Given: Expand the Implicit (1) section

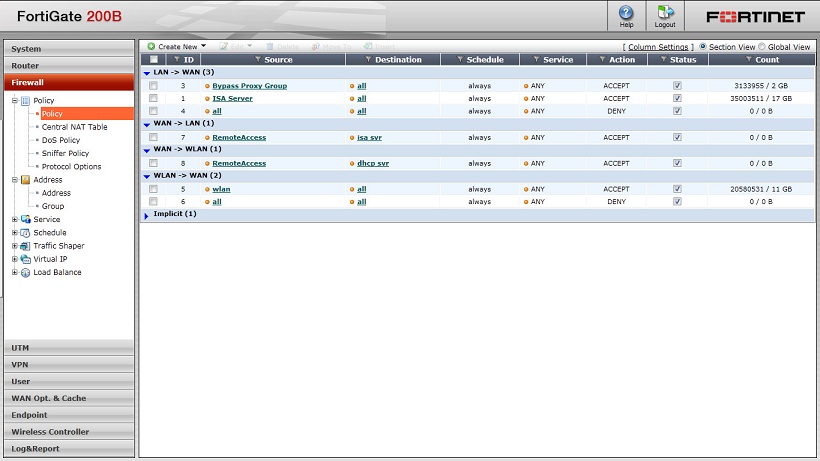Looking at the screenshot, I should click(x=146, y=215).
